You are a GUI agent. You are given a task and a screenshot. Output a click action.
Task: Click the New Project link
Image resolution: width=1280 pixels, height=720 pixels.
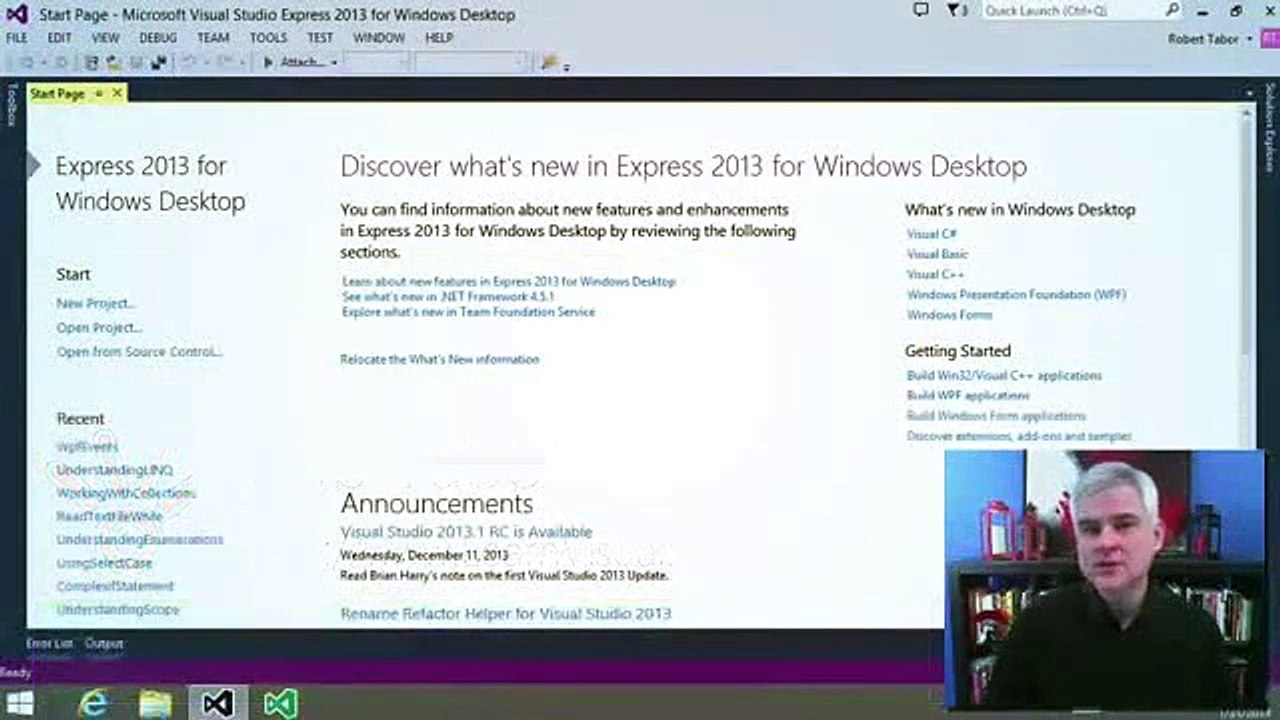point(95,303)
